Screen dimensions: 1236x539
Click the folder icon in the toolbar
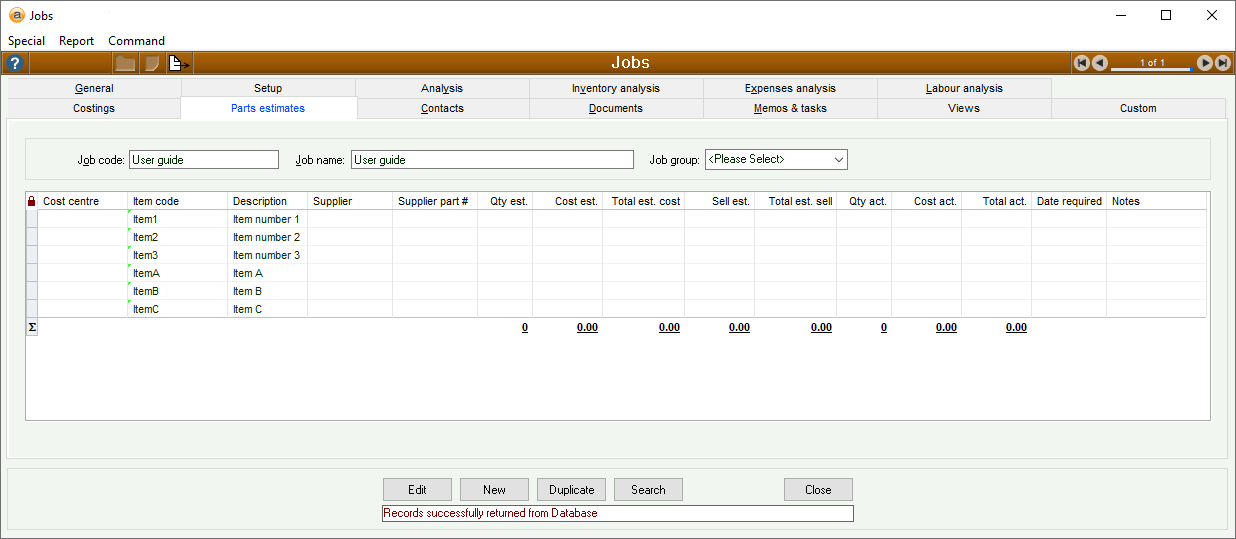pos(125,63)
